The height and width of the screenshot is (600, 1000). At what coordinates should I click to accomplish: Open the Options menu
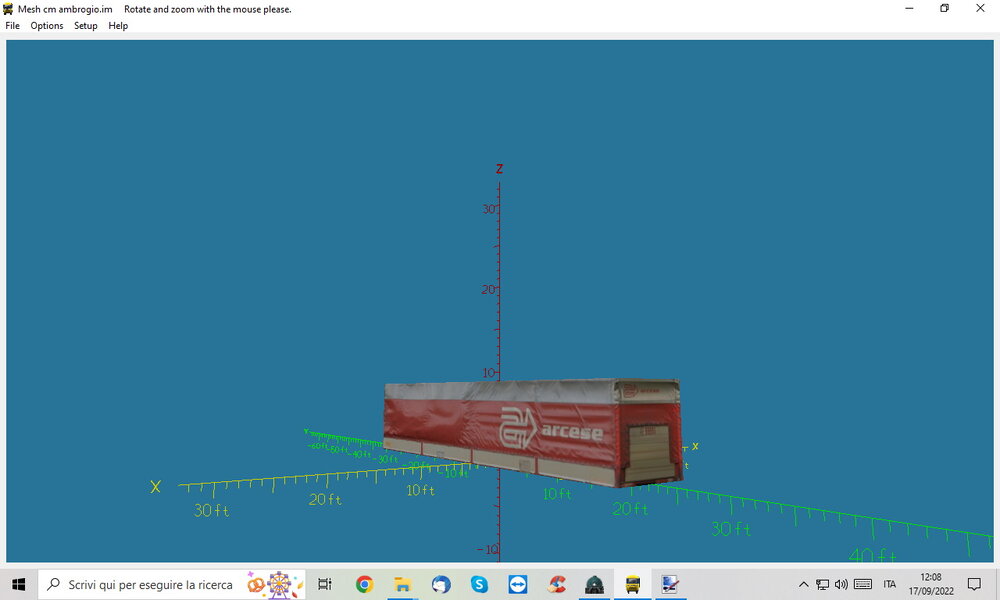[x=47, y=26]
